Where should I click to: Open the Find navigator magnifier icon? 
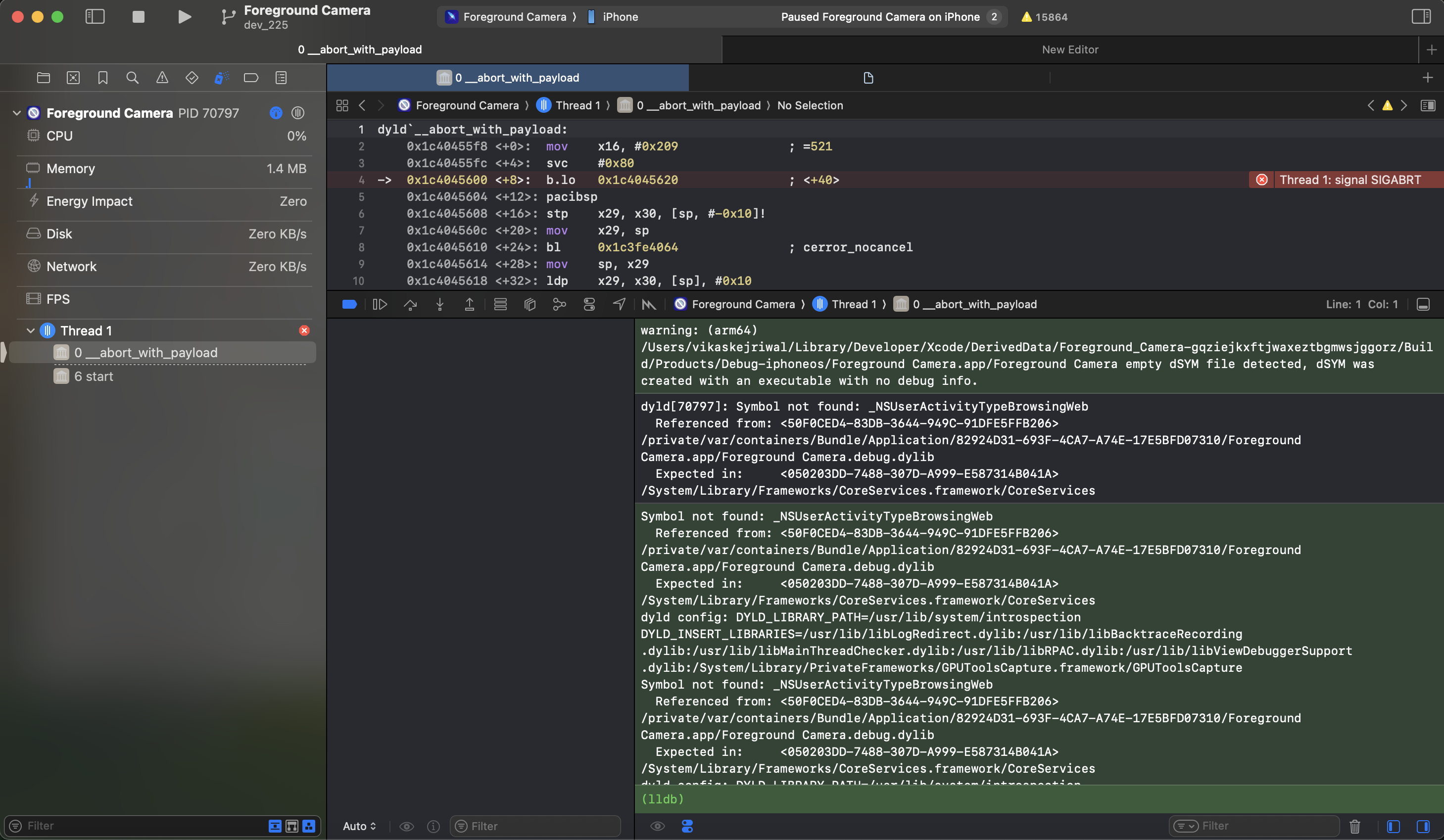click(132, 77)
